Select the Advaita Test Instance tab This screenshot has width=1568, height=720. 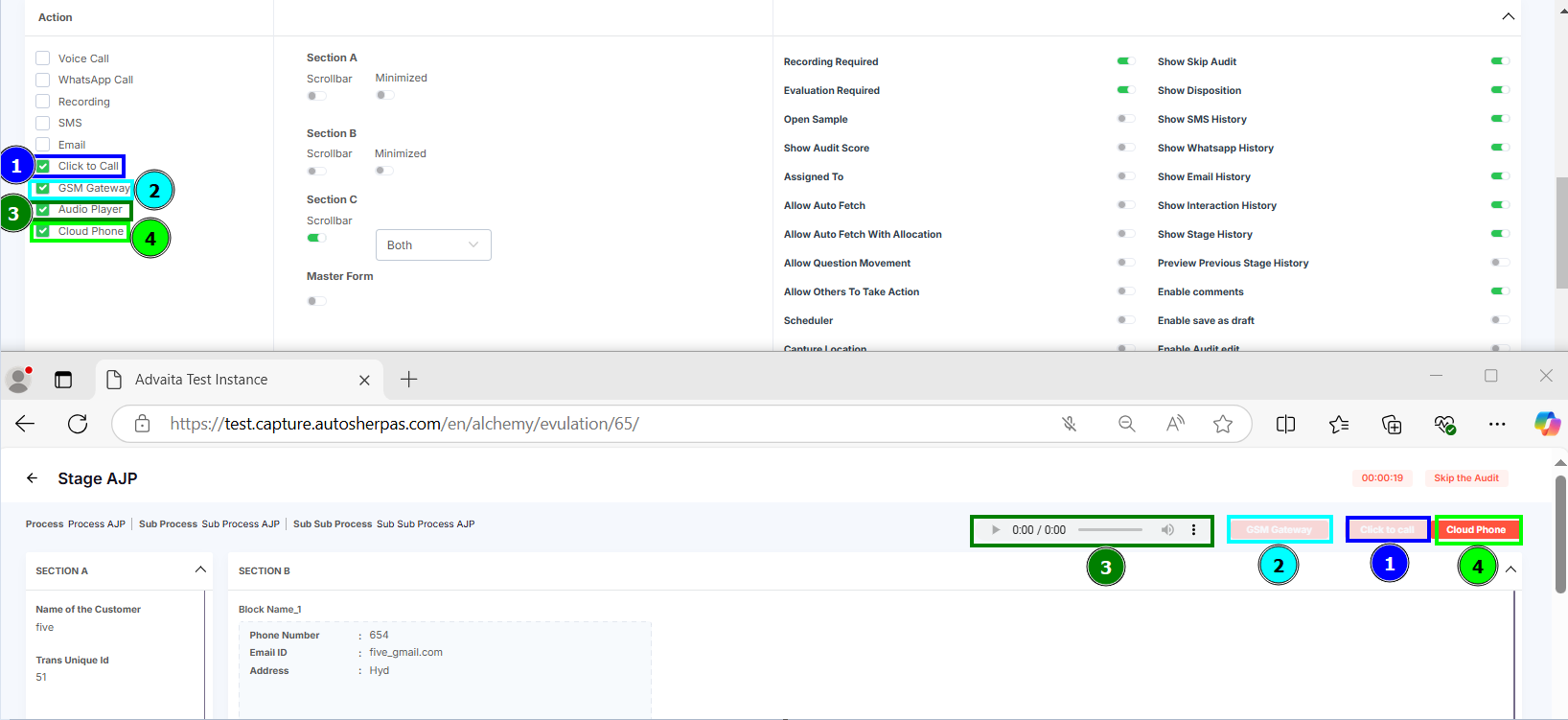coord(238,380)
